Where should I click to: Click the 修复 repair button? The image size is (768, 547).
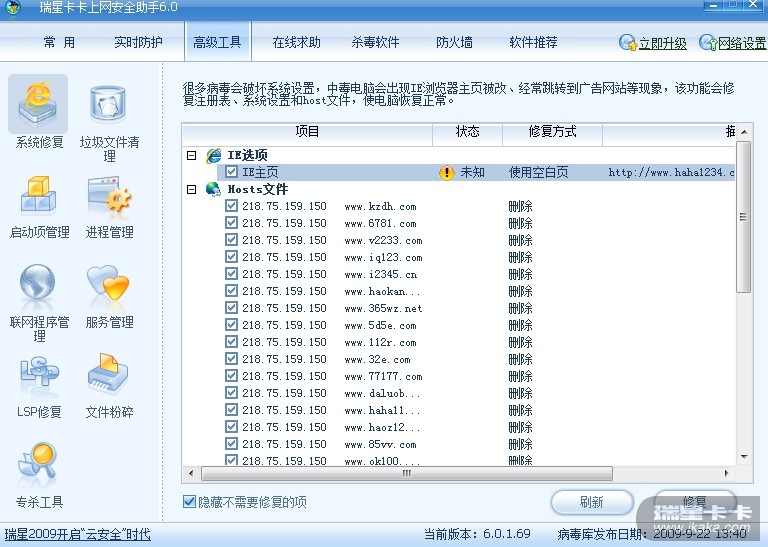coord(695,502)
